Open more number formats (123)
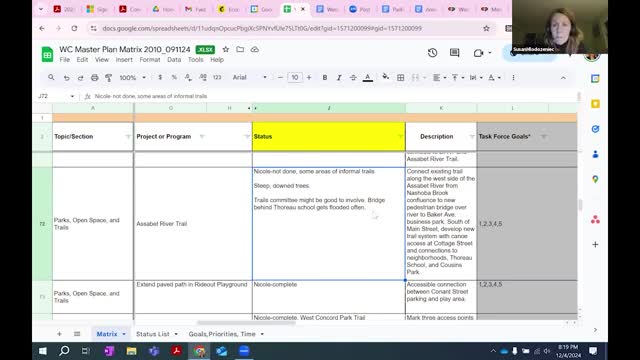This screenshot has width=640, height=360. click(x=217, y=78)
